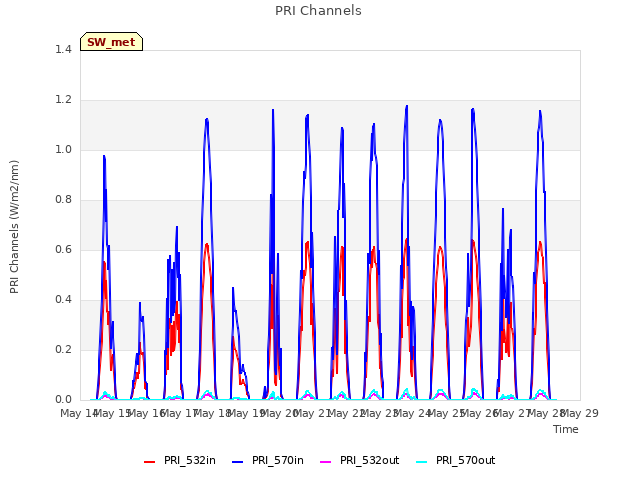Click the y-axis title PRI Channels (W/m2/nm)

click(14, 227)
